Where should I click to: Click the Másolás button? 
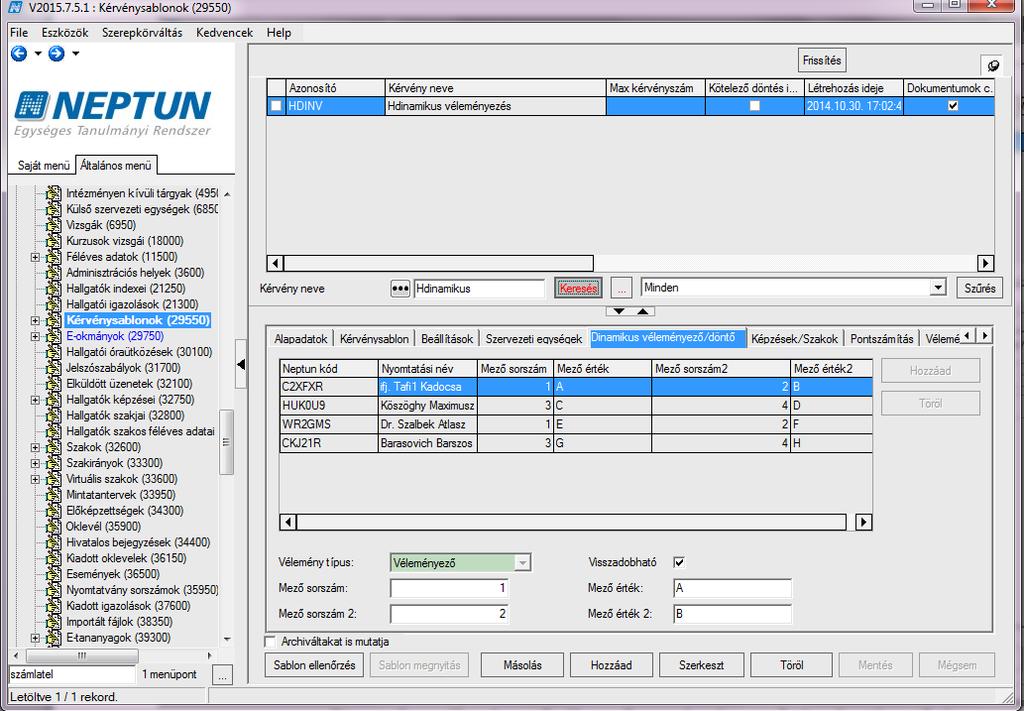[522, 665]
